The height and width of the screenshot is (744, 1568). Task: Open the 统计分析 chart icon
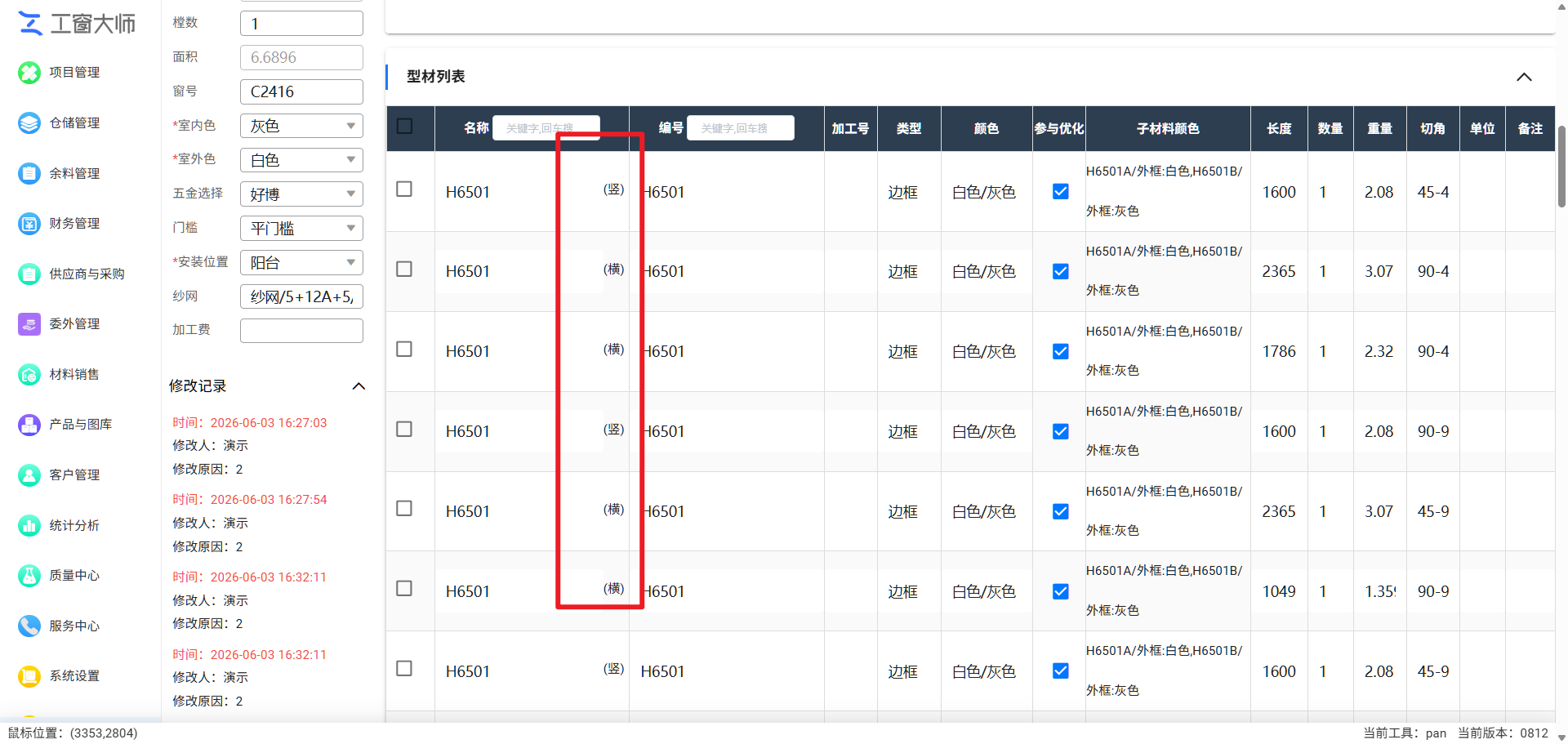[29, 526]
